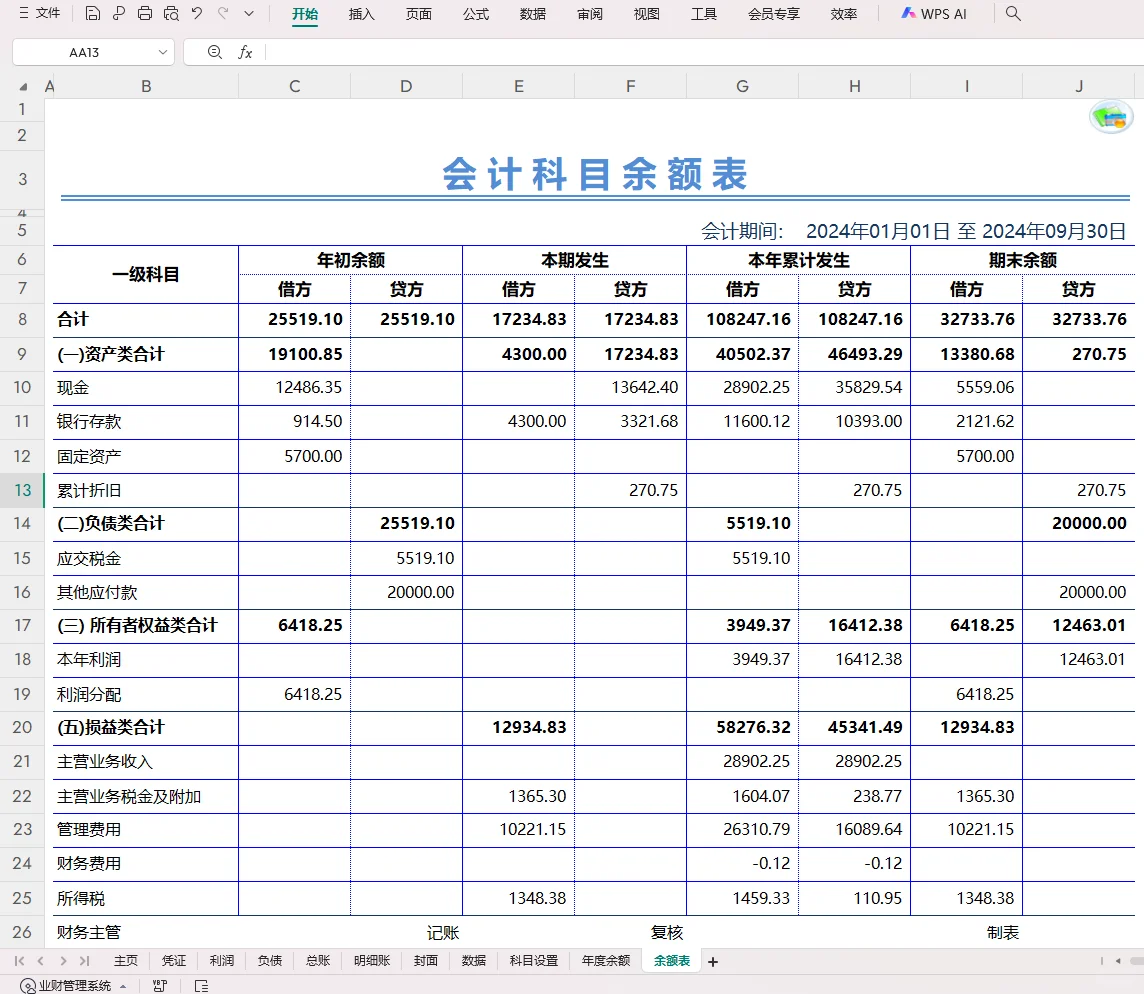Viewport: 1144px width, 994px height.
Task: Click the Name Box showing AA13
Action: pos(84,53)
